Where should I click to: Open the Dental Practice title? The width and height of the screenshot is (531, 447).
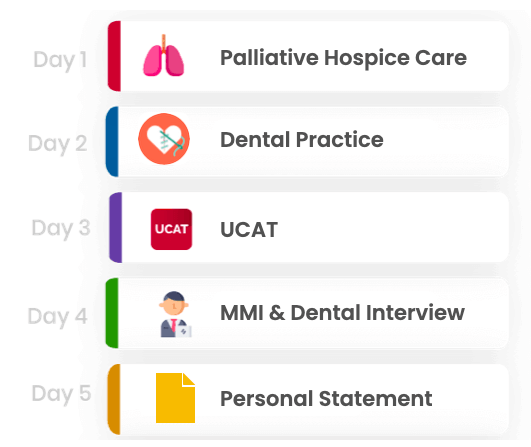point(302,140)
